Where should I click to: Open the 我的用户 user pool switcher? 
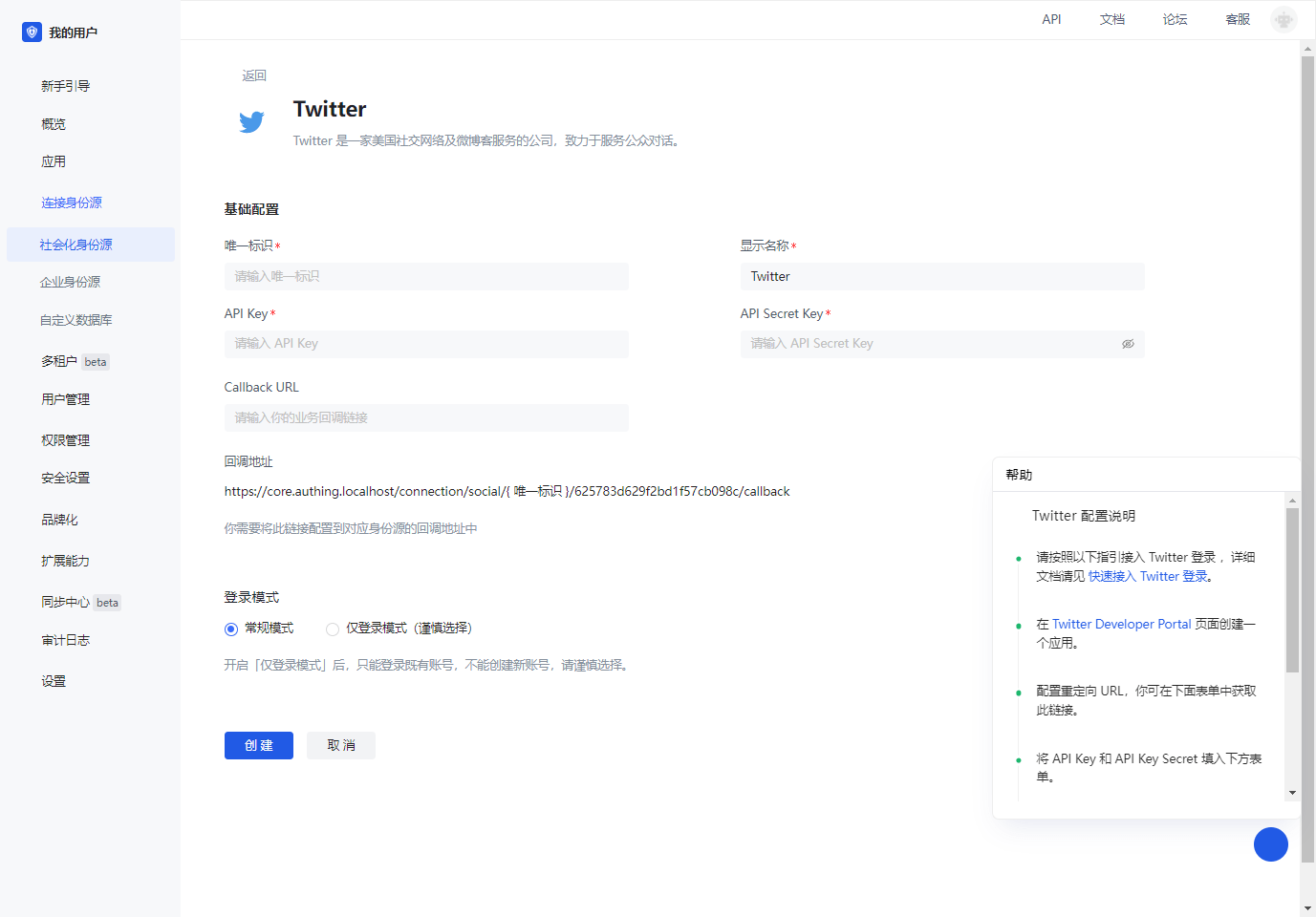pyautogui.click(x=73, y=32)
